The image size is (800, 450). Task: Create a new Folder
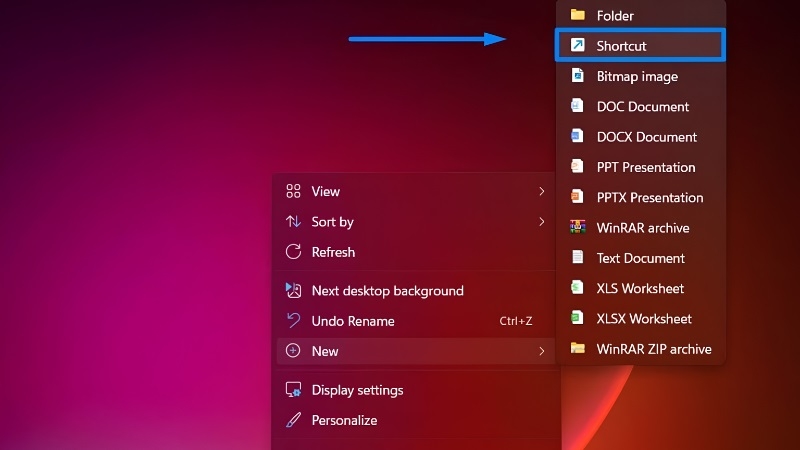click(640, 15)
